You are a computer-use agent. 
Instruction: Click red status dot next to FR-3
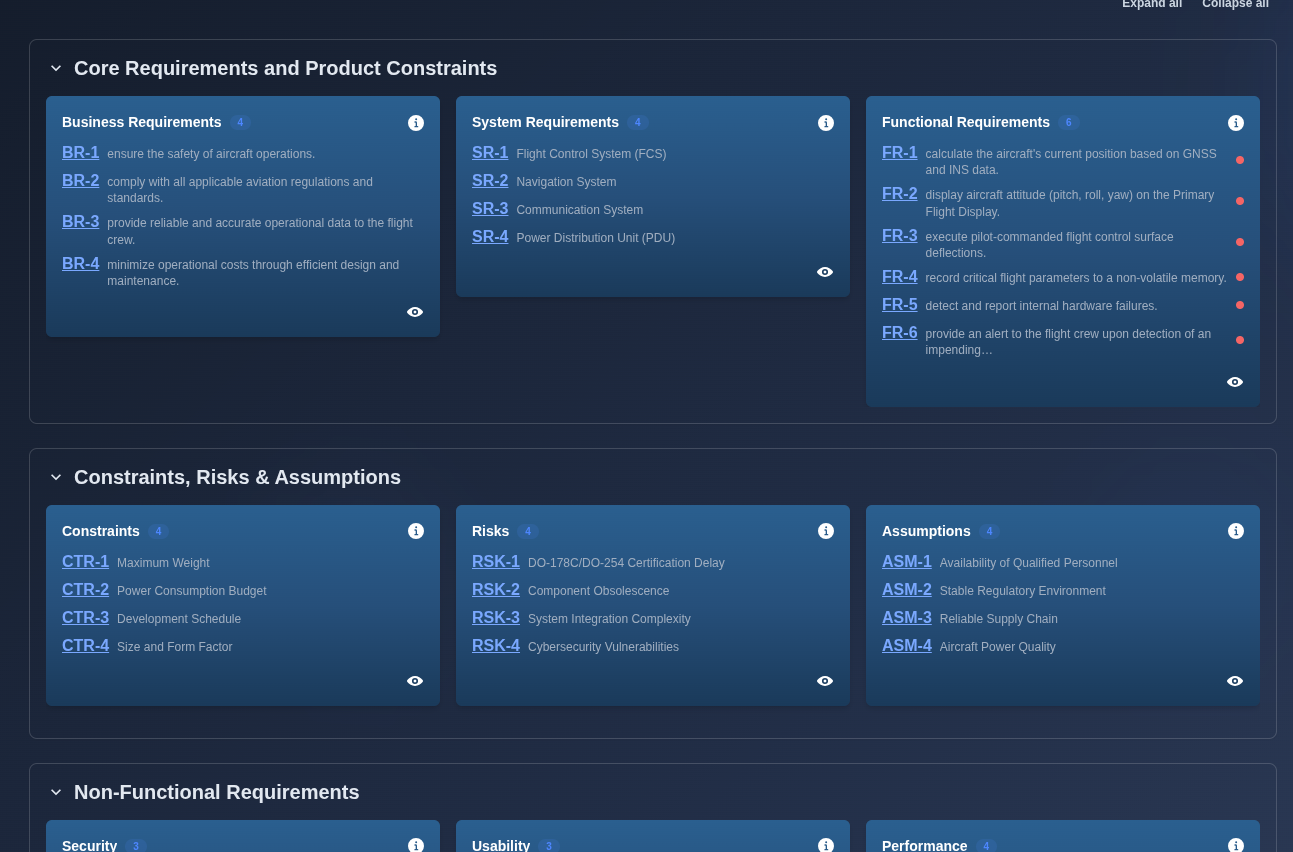(1240, 242)
